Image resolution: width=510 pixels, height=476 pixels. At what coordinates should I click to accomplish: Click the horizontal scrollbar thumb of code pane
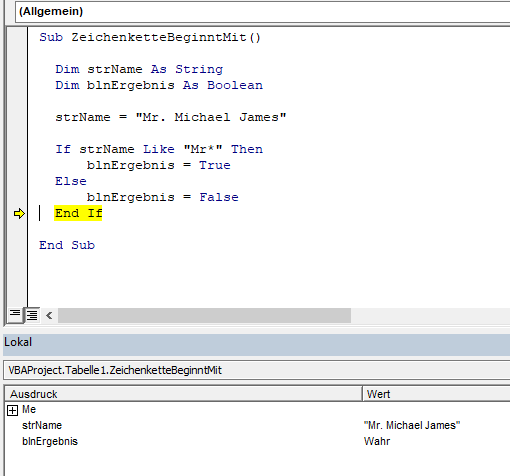pyautogui.click(x=204, y=315)
